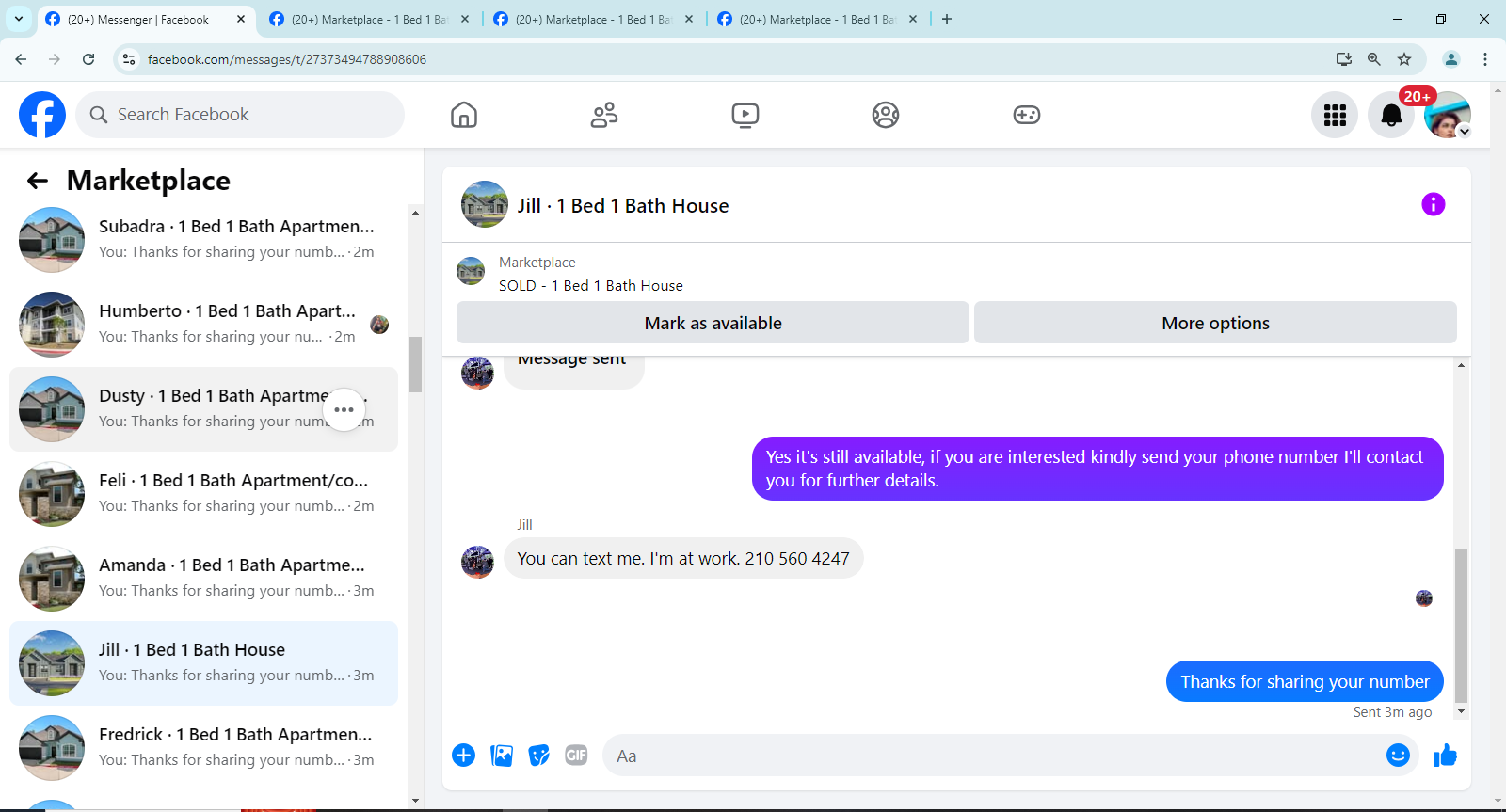Image resolution: width=1506 pixels, height=812 pixels.
Task: Click Amanda's listing thumbnail in chat list
Action: click(x=52, y=579)
